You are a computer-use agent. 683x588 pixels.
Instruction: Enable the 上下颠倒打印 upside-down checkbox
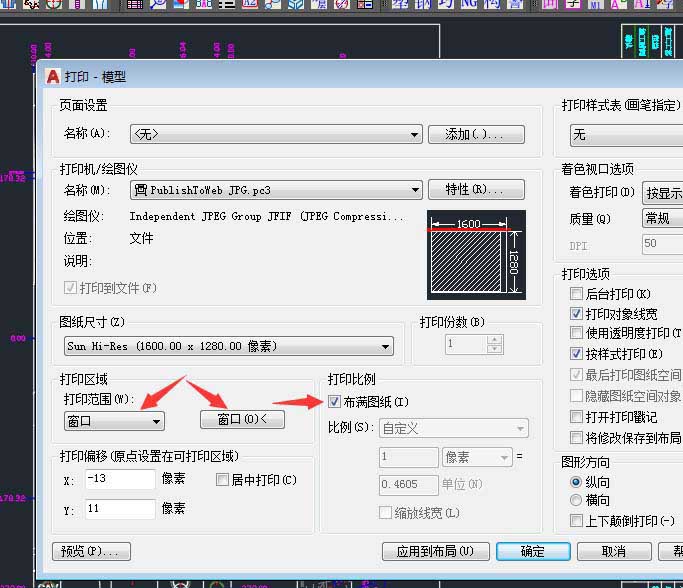[576, 520]
